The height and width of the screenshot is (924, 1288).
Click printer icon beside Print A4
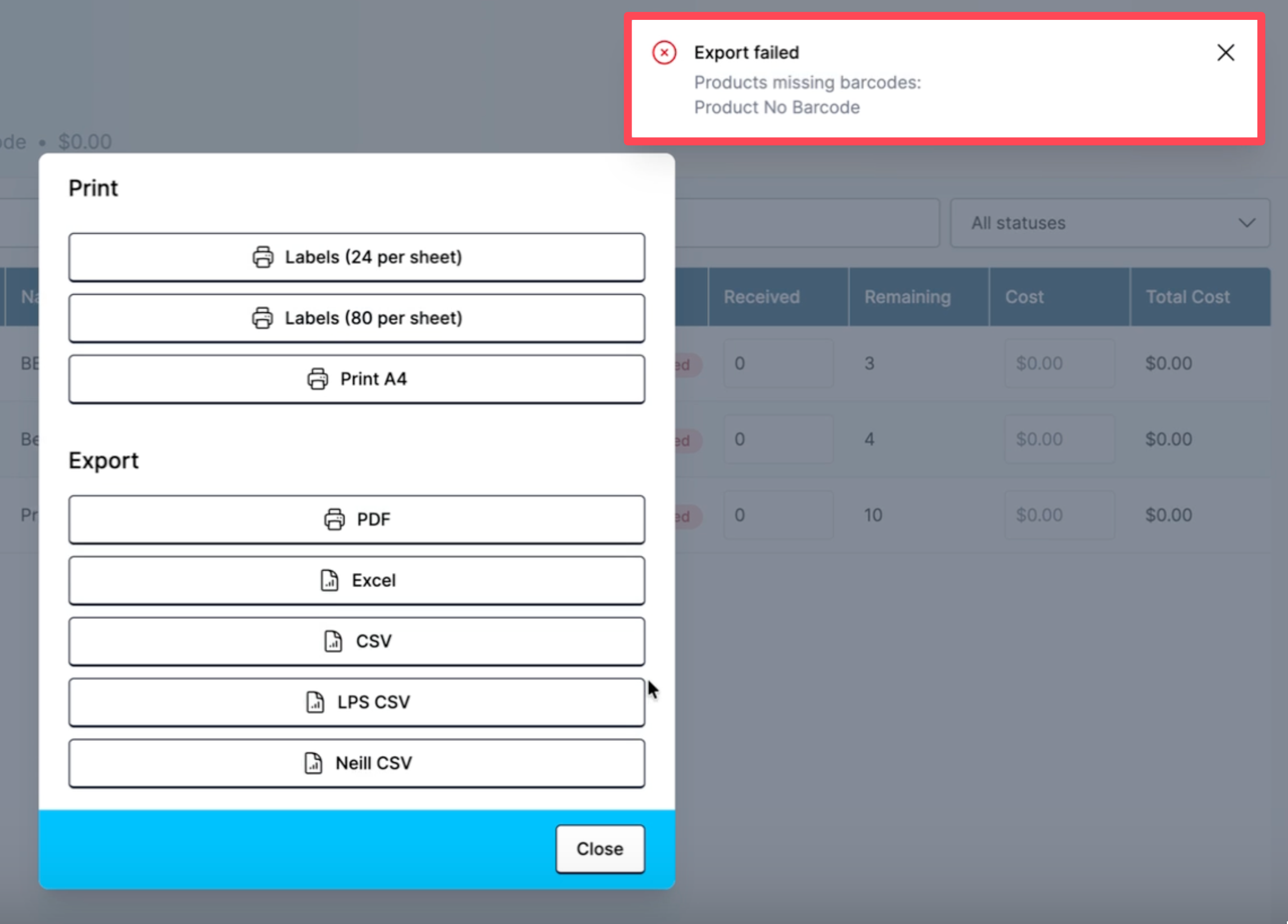tap(317, 379)
